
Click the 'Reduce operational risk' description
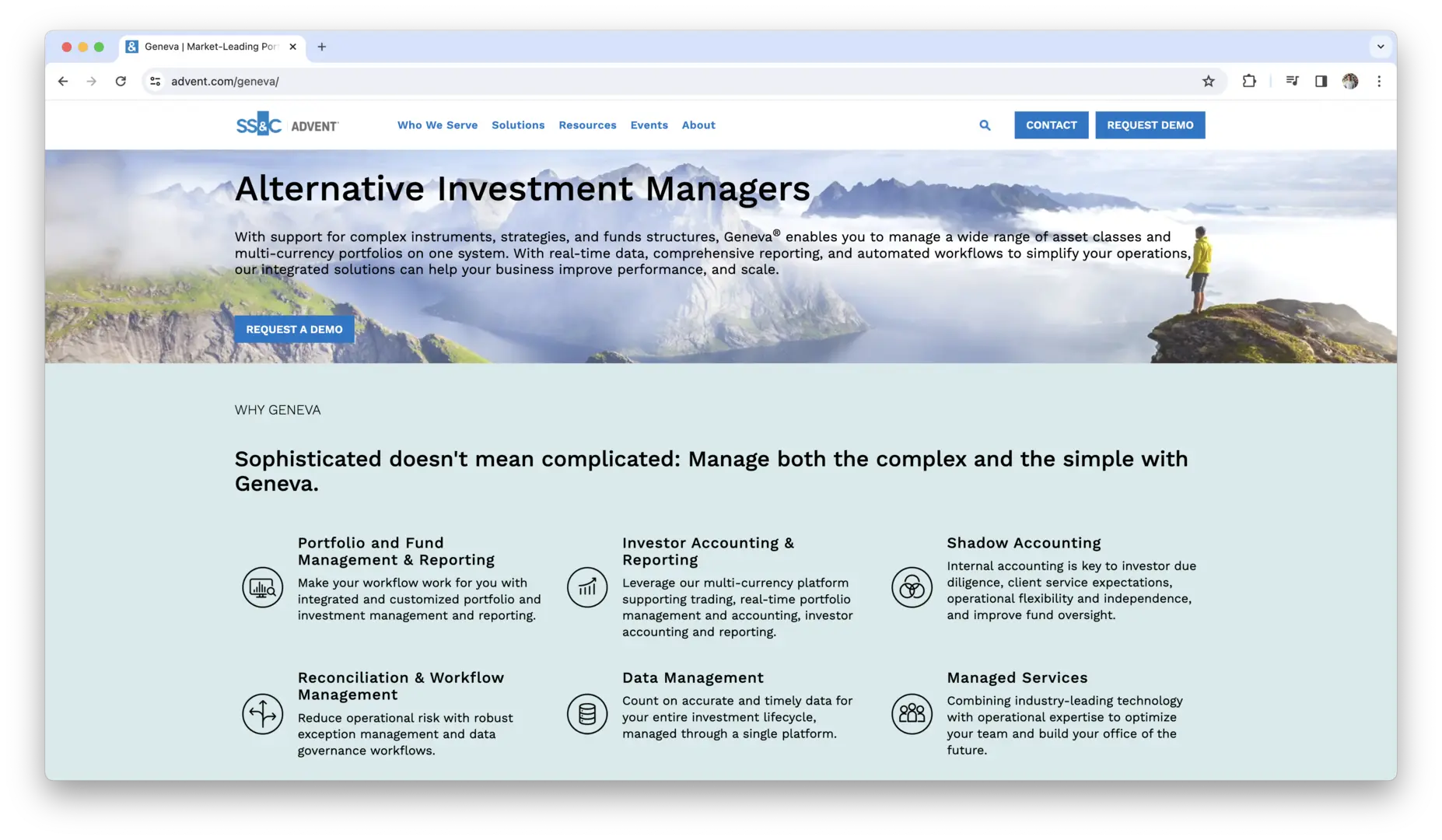tap(405, 734)
